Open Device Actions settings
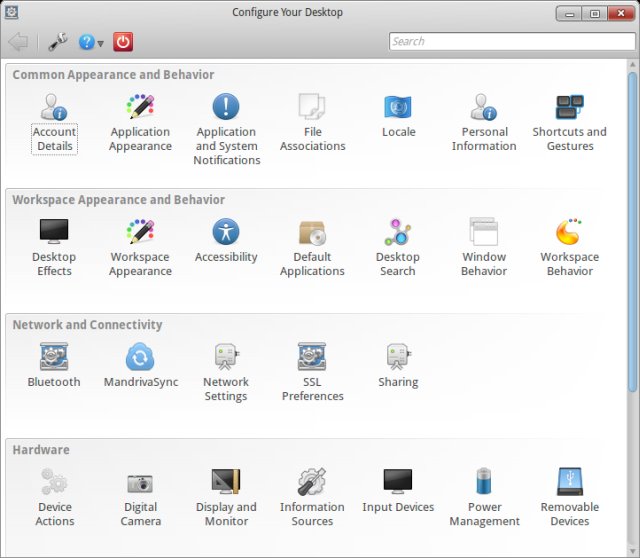Viewport: 640px width, 558px height. point(55,498)
